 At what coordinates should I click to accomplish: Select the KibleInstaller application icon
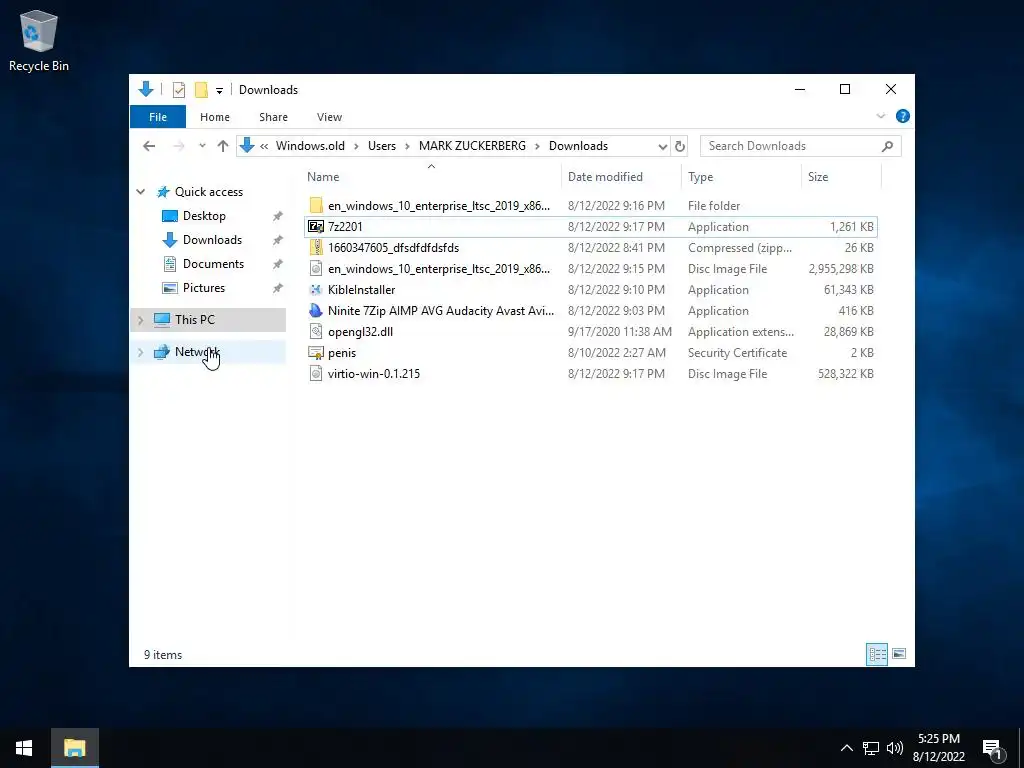tap(316, 289)
